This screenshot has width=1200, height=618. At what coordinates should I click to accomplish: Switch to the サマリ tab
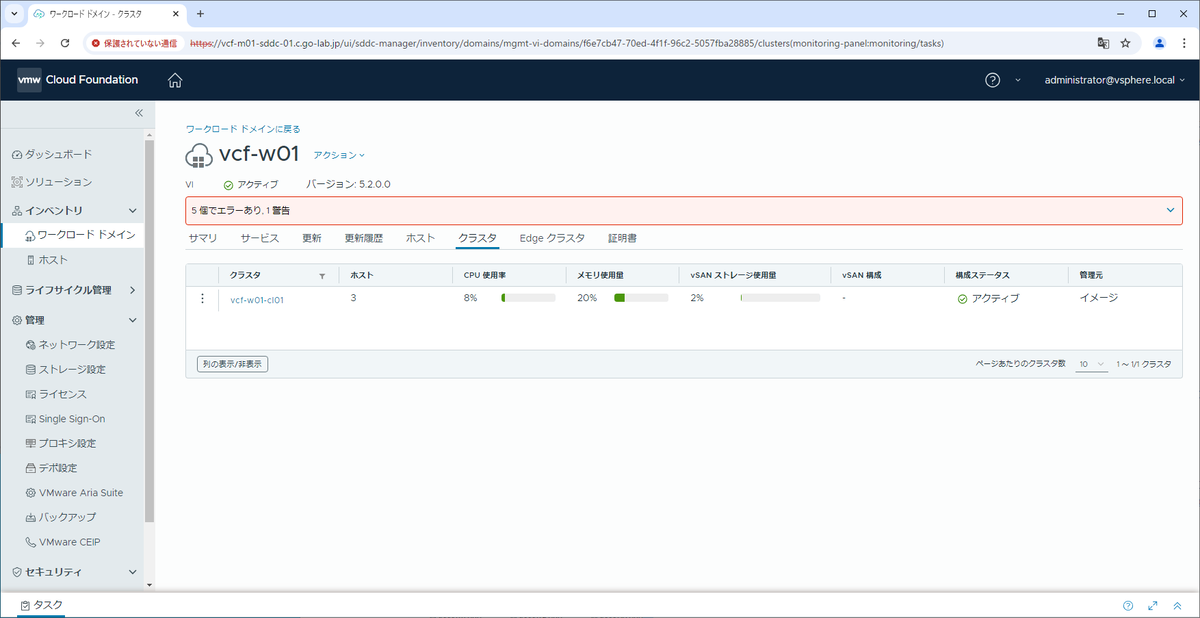(x=203, y=238)
